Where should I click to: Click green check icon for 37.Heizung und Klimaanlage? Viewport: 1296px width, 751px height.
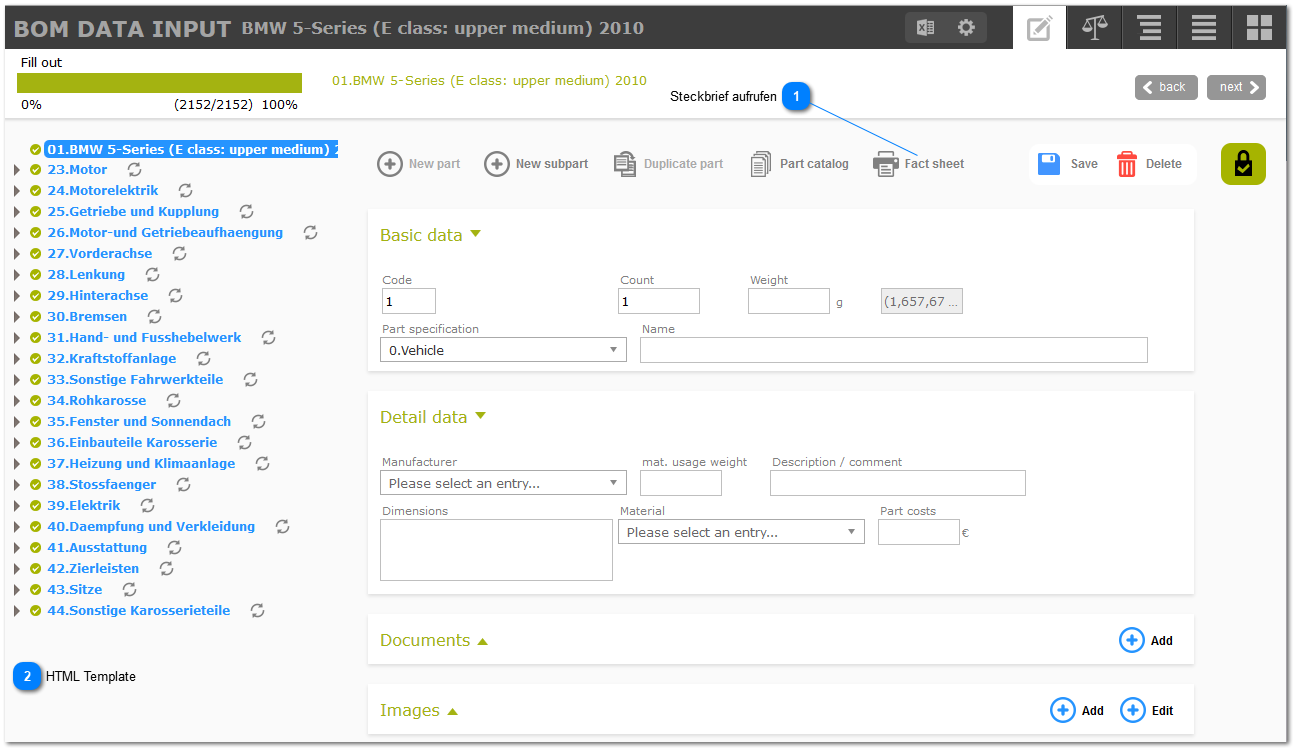[x=35, y=464]
